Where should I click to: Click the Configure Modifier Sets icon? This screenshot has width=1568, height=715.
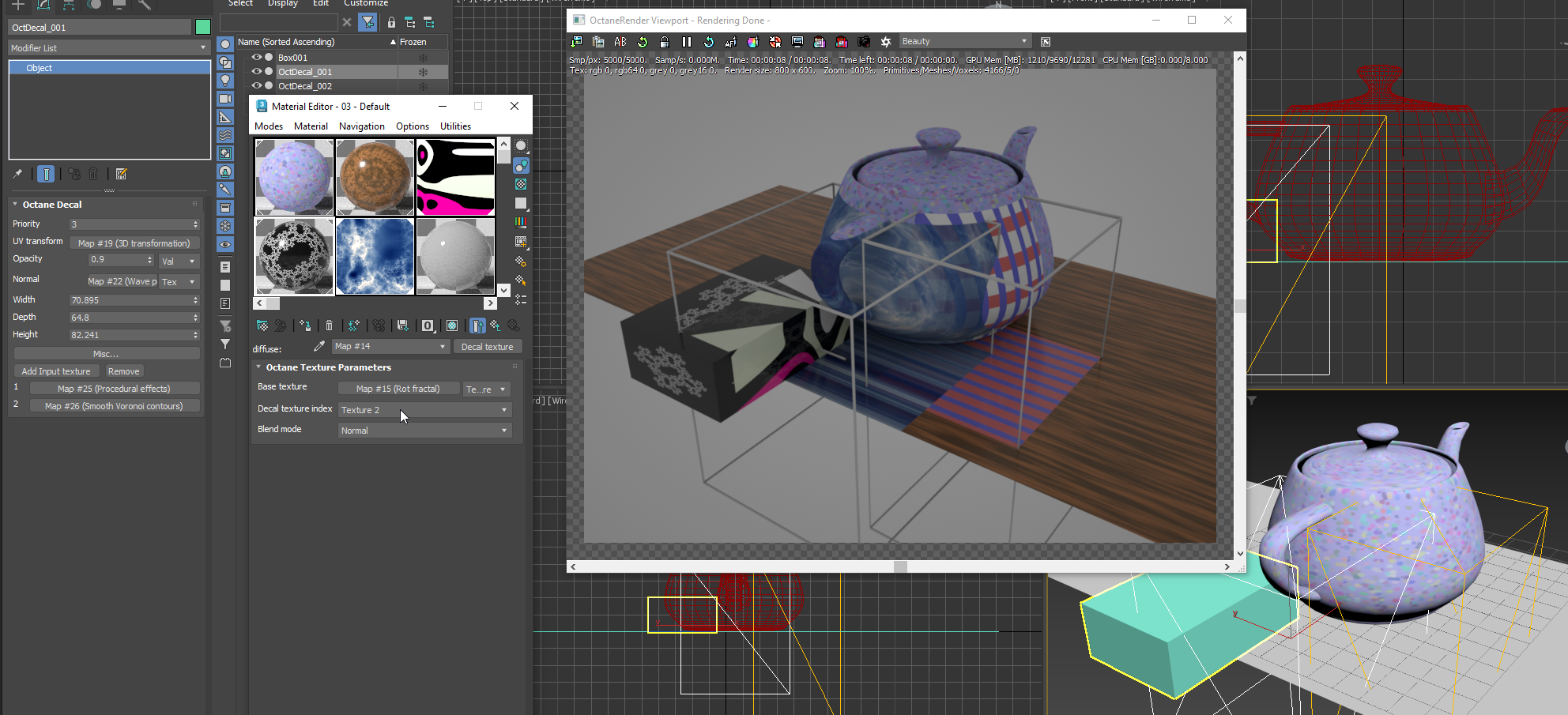pyautogui.click(x=121, y=174)
